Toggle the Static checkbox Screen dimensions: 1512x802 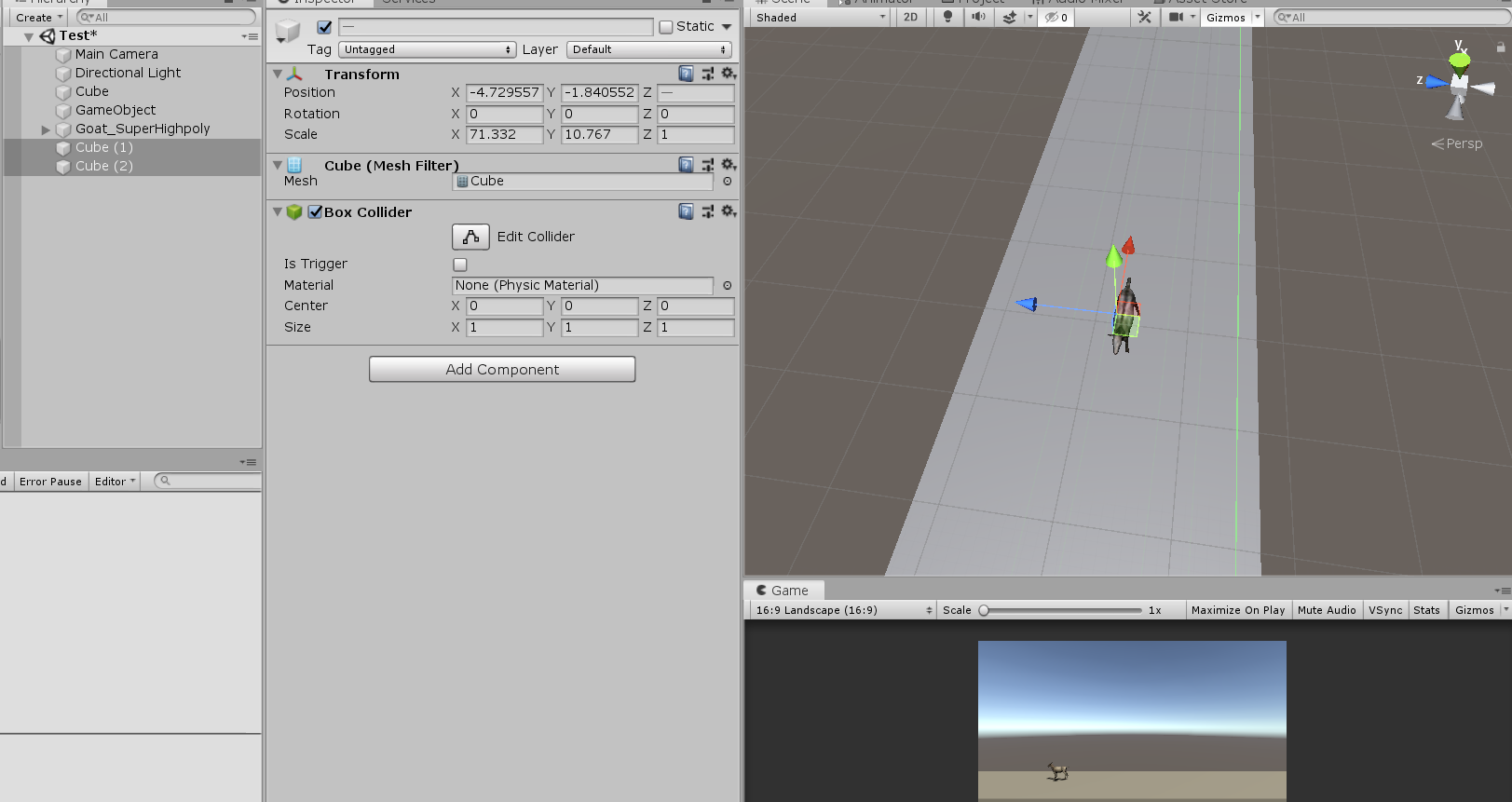point(666,27)
